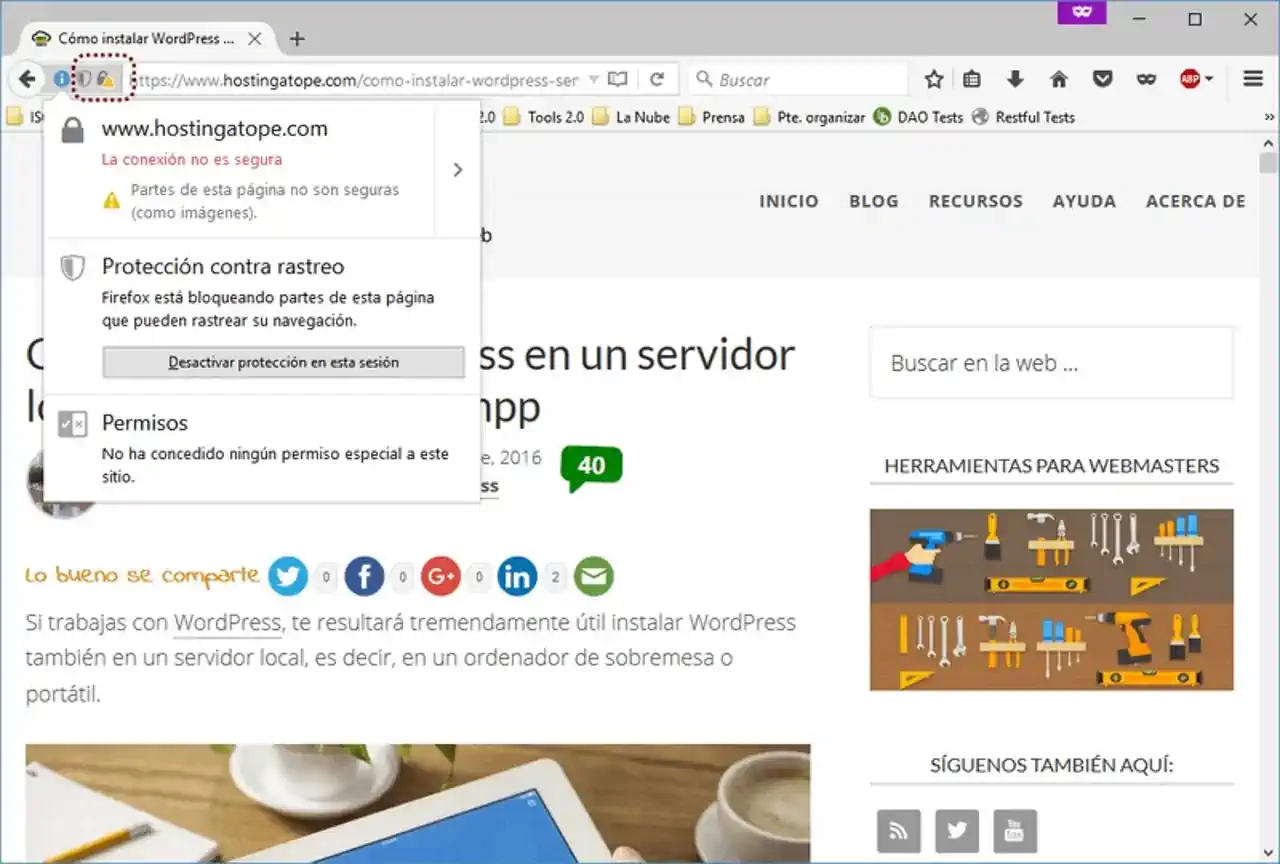This screenshot has height=864, width=1280.
Task: Open the Downloads arrow icon
Action: point(1015,79)
